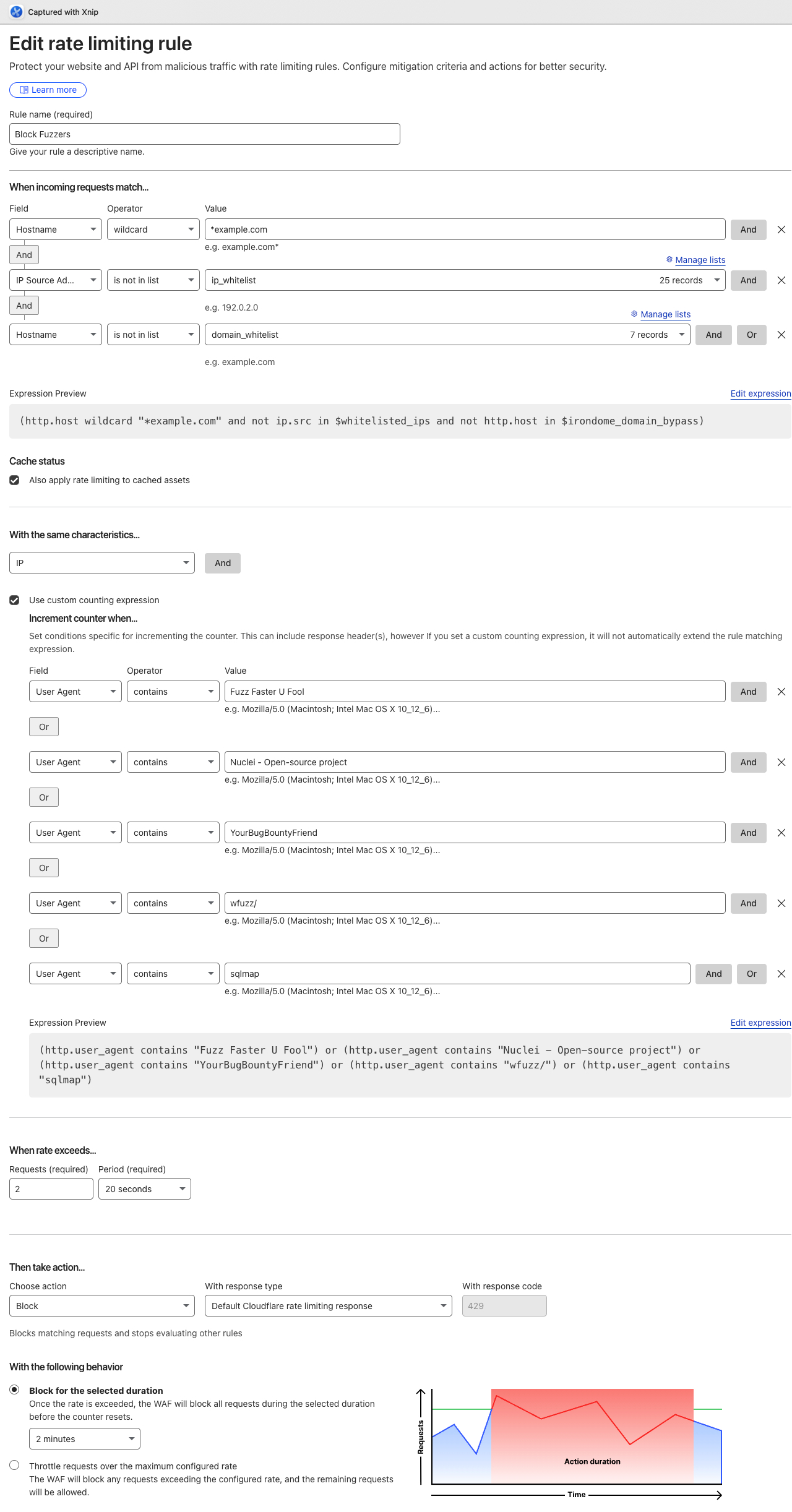Screen dimensions: 792x1512
Task: Expand the Choose action dropdown set to Block
Action: 101,1306
